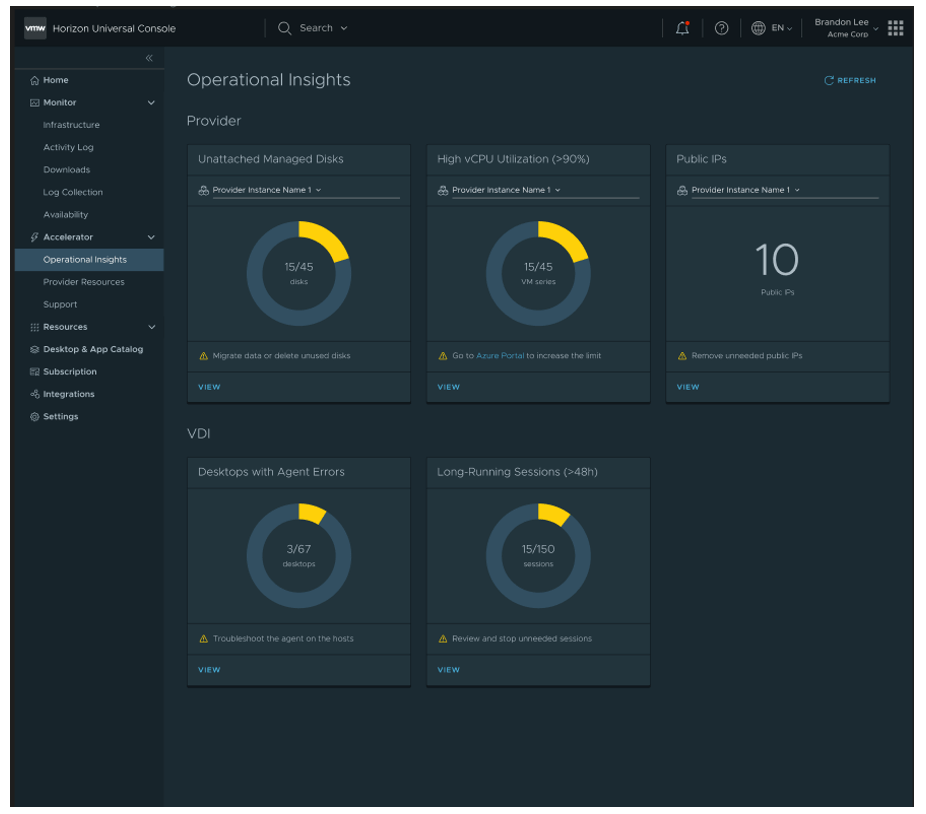Click the Home icon in sidebar
The image size is (926, 814).
pyautogui.click(x=35, y=80)
